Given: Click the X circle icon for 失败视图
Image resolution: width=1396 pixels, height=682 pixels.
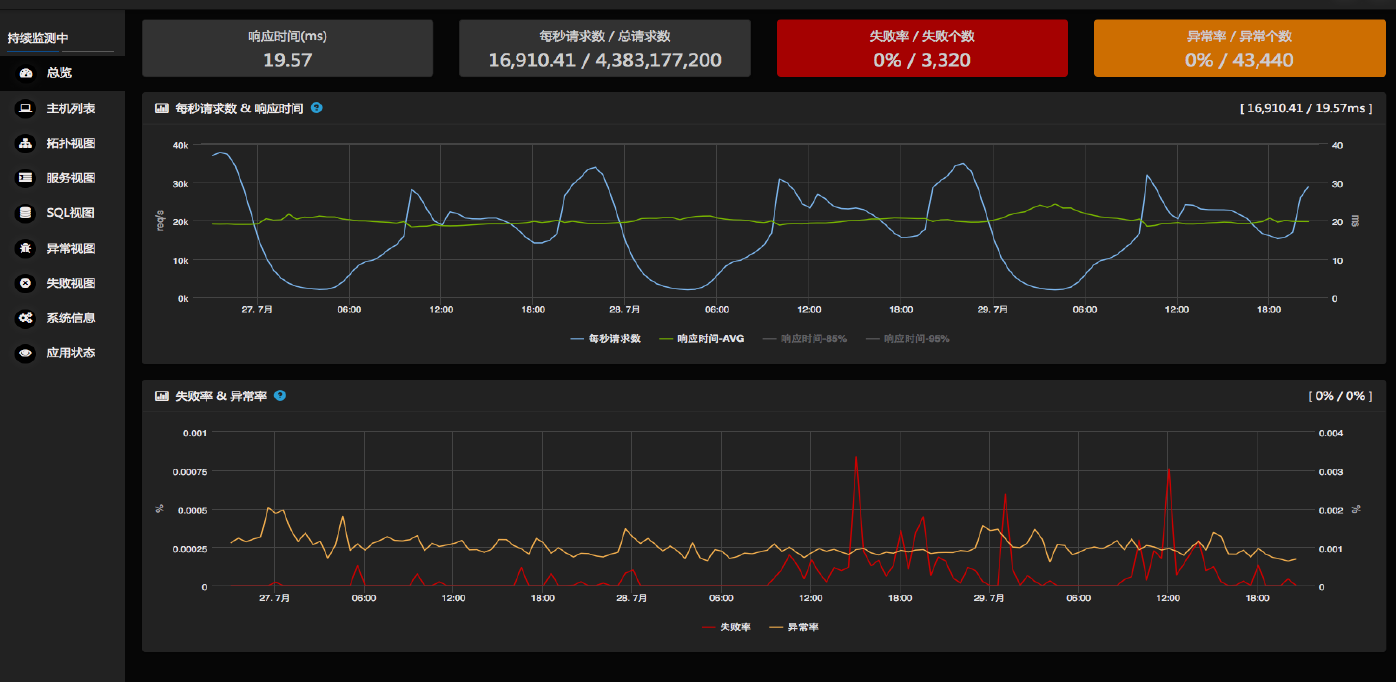Looking at the screenshot, I should point(26,283).
